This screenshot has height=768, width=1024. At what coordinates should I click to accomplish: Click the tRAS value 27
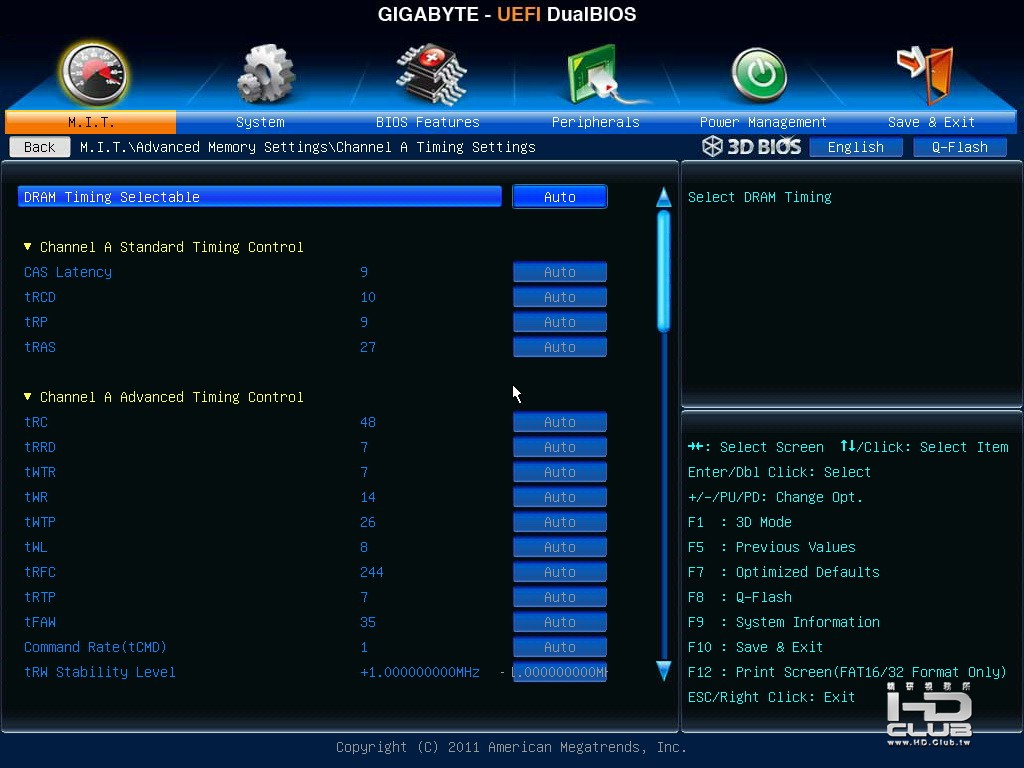click(x=368, y=347)
